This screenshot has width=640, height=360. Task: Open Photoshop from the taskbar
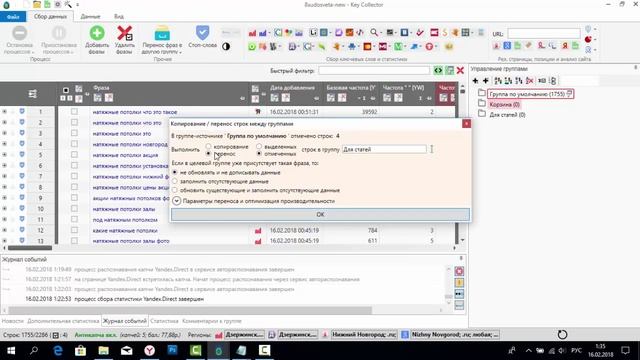[173, 350]
